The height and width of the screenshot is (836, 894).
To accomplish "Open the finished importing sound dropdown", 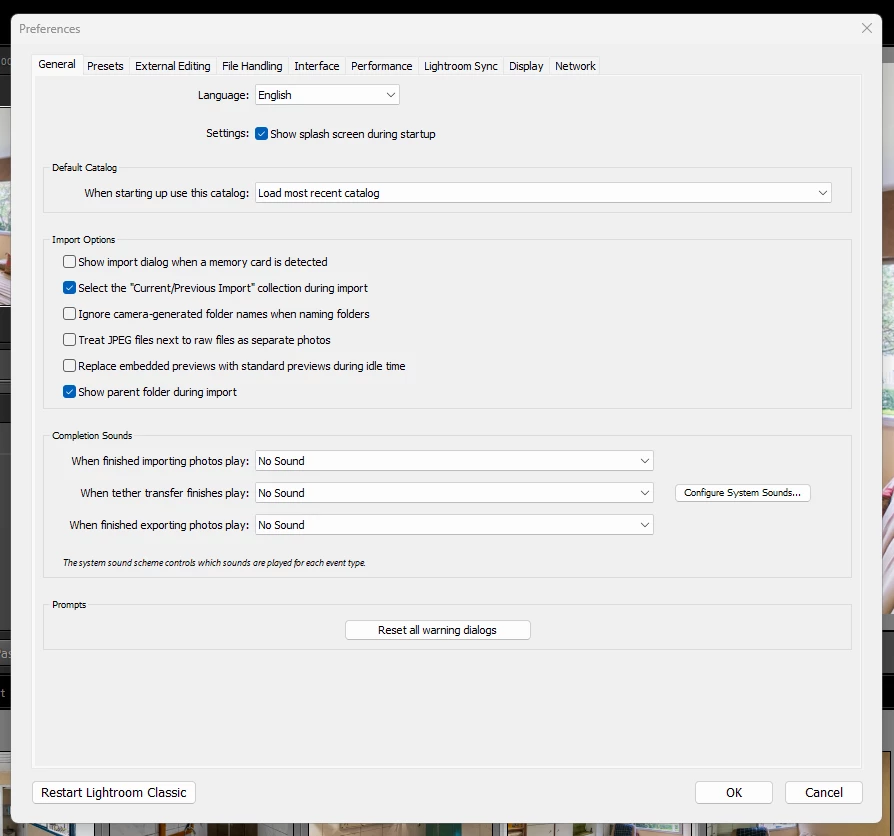I will [x=454, y=461].
